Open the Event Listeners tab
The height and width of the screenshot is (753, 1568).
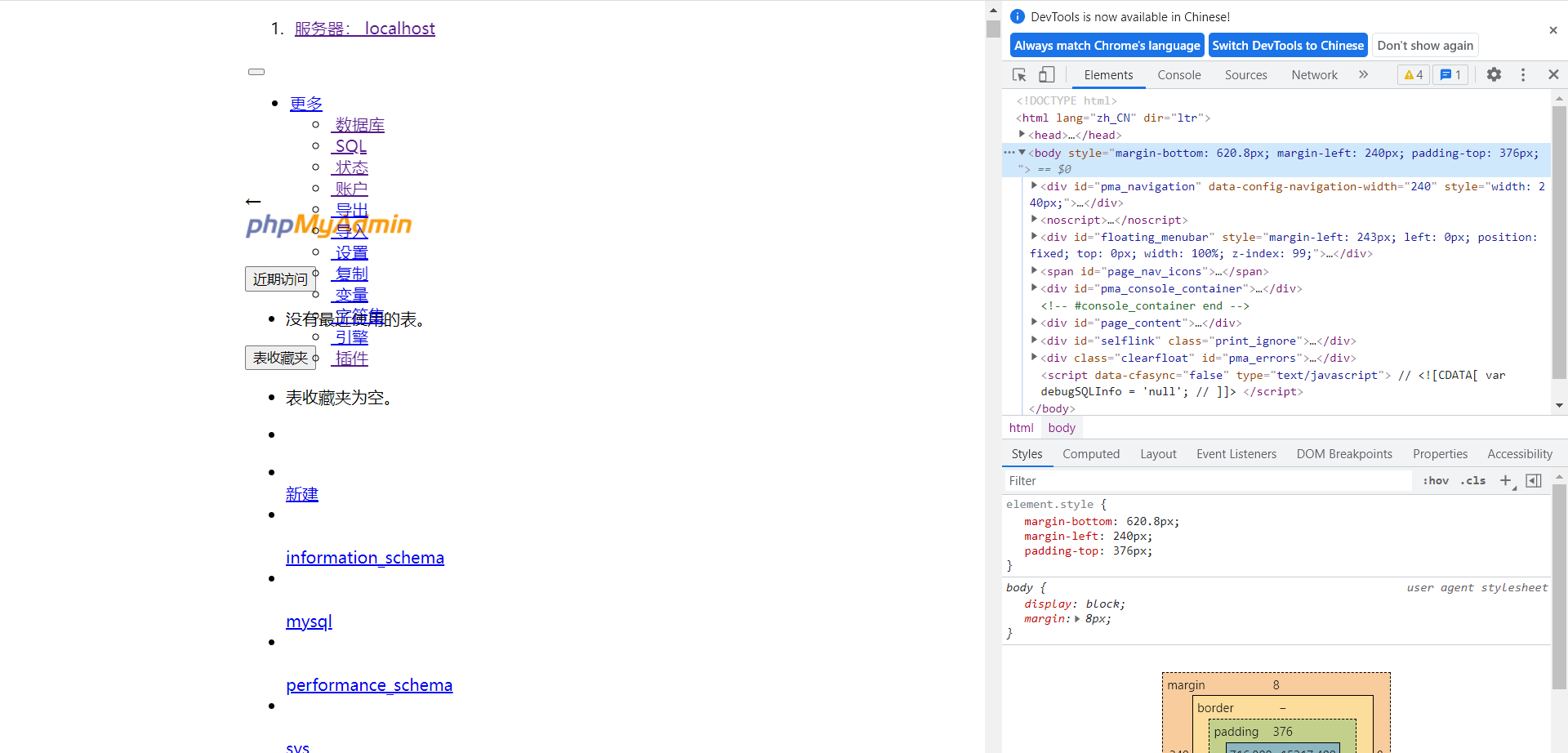tap(1236, 454)
